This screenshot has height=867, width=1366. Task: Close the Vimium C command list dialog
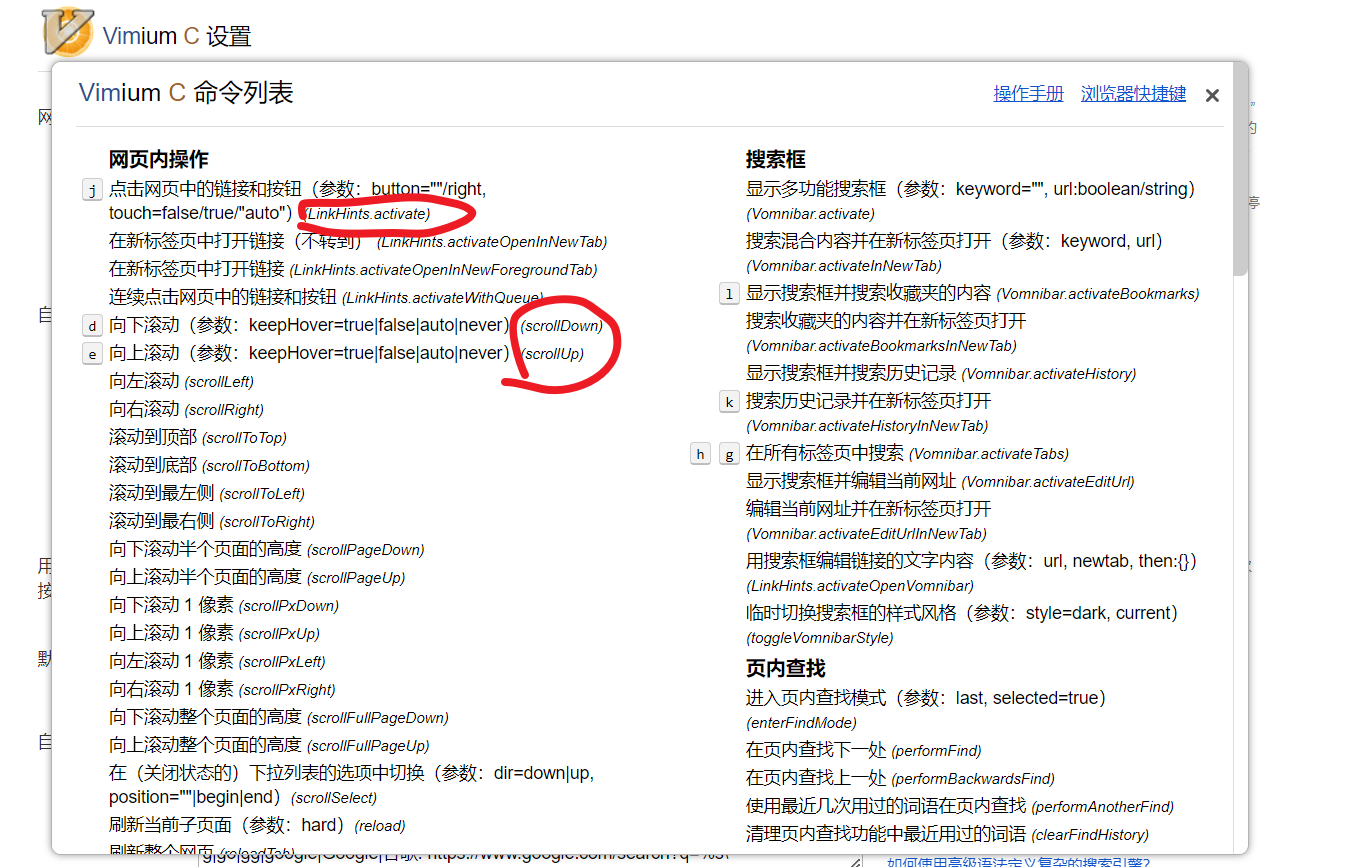click(1211, 95)
